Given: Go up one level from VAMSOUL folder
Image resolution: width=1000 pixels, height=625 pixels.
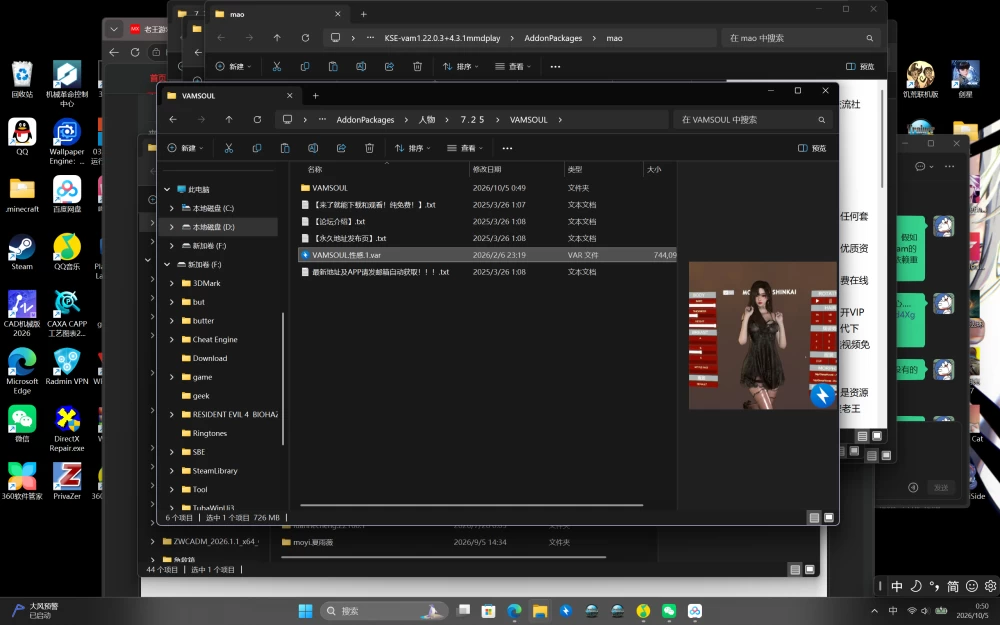Looking at the screenshot, I should [229, 119].
